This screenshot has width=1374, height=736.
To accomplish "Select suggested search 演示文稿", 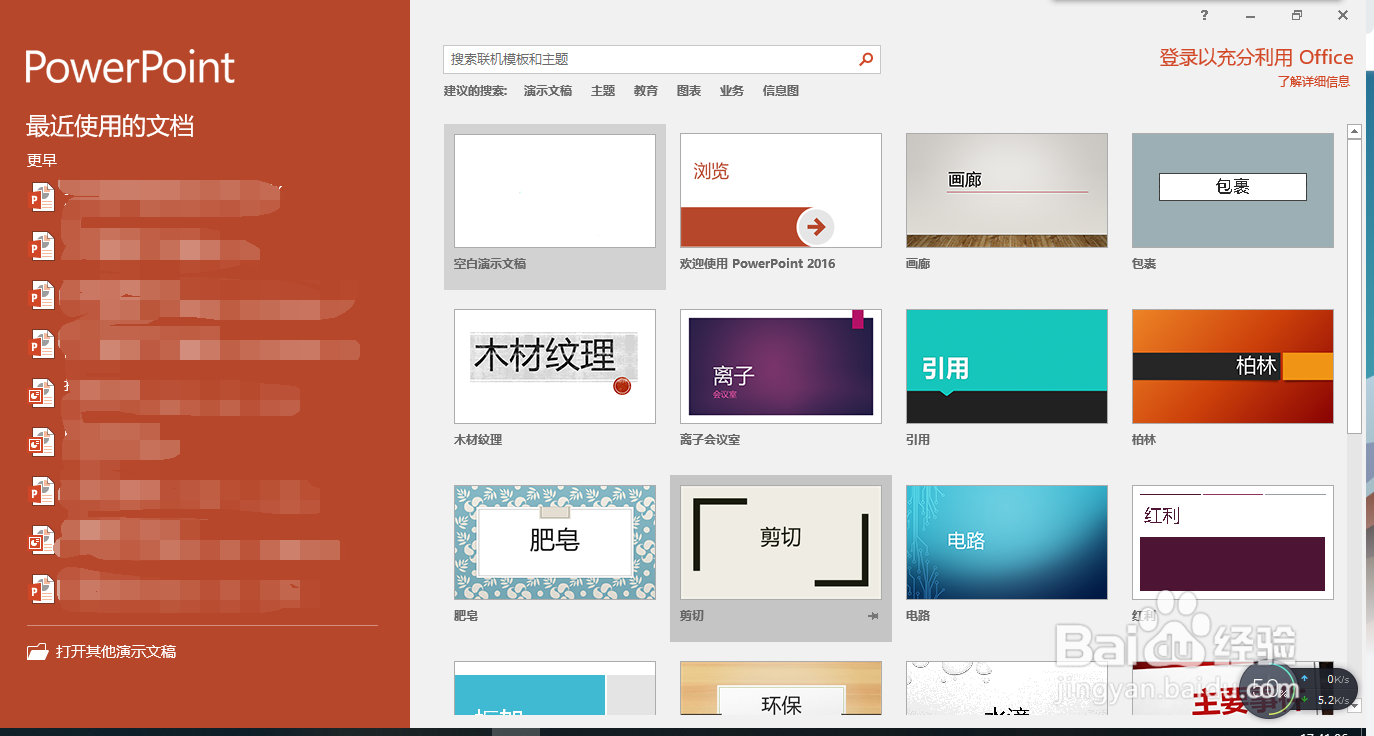I will point(548,91).
